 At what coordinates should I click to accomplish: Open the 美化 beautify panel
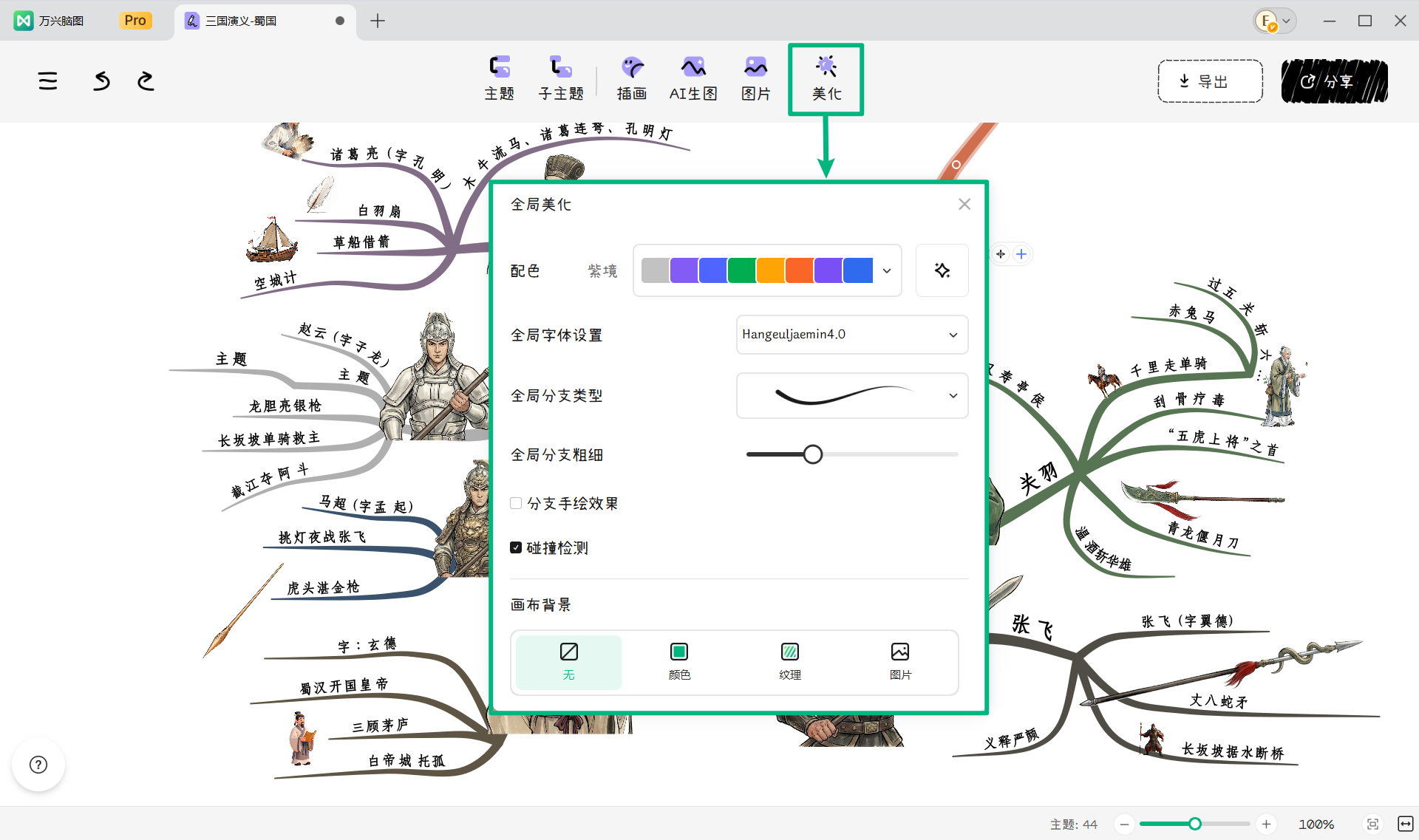(x=826, y=78)
